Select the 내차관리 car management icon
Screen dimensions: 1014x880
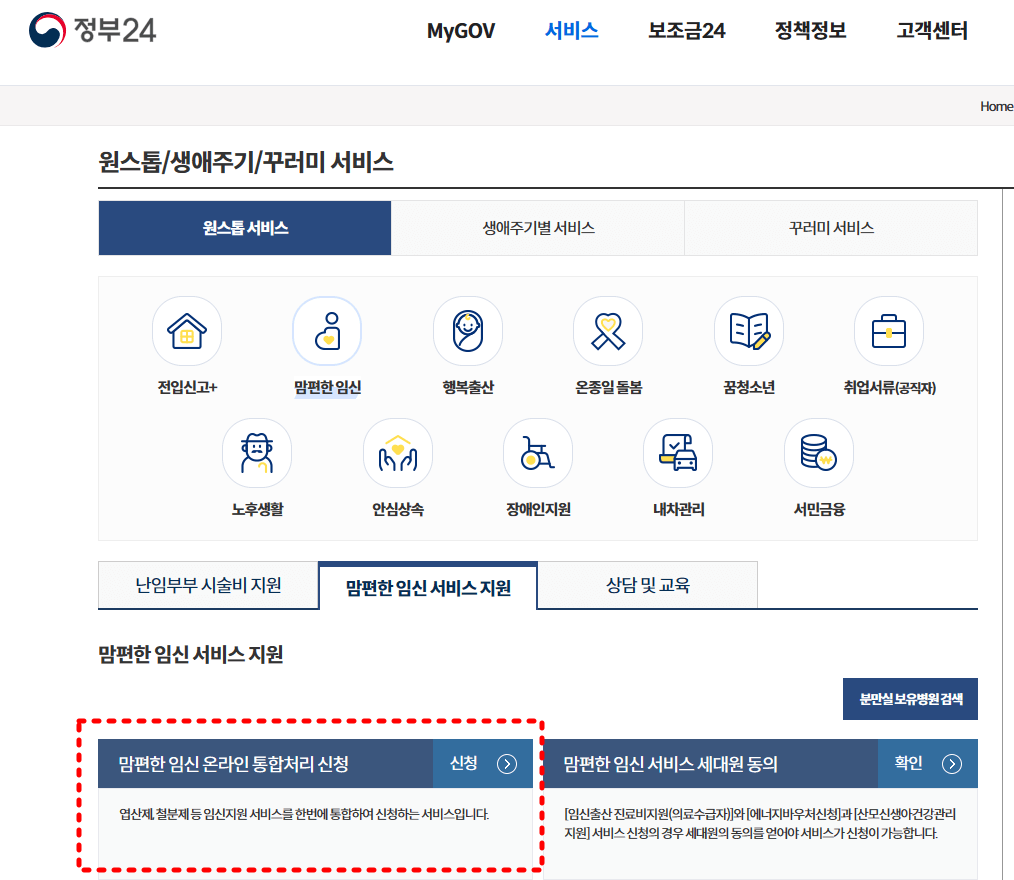[678, 452]
